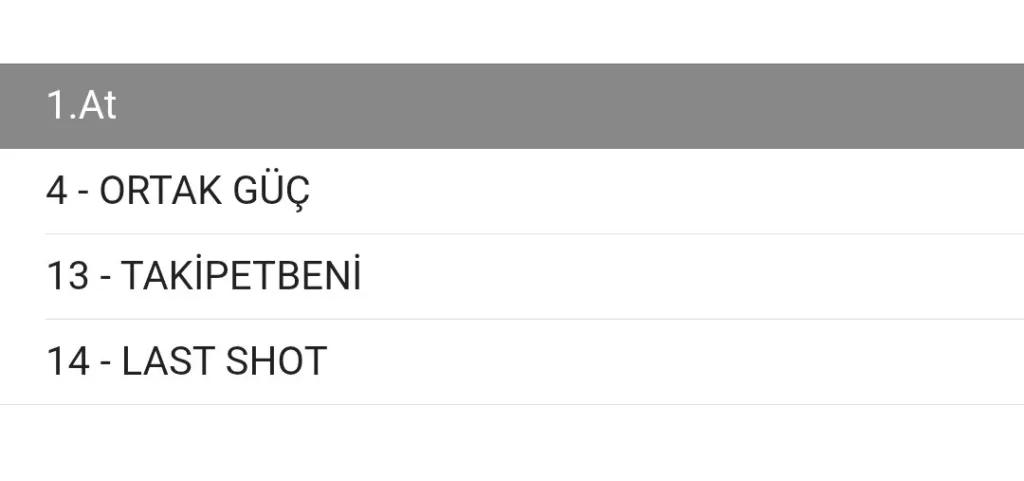This screenshot has height=481, width=1024.
Task: Click the TAKİPETBENİ horse name
Action: [x=240, y=276]
